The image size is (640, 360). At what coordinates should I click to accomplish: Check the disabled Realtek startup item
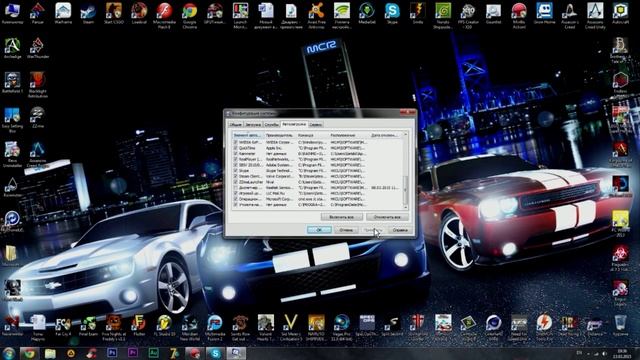236,188
